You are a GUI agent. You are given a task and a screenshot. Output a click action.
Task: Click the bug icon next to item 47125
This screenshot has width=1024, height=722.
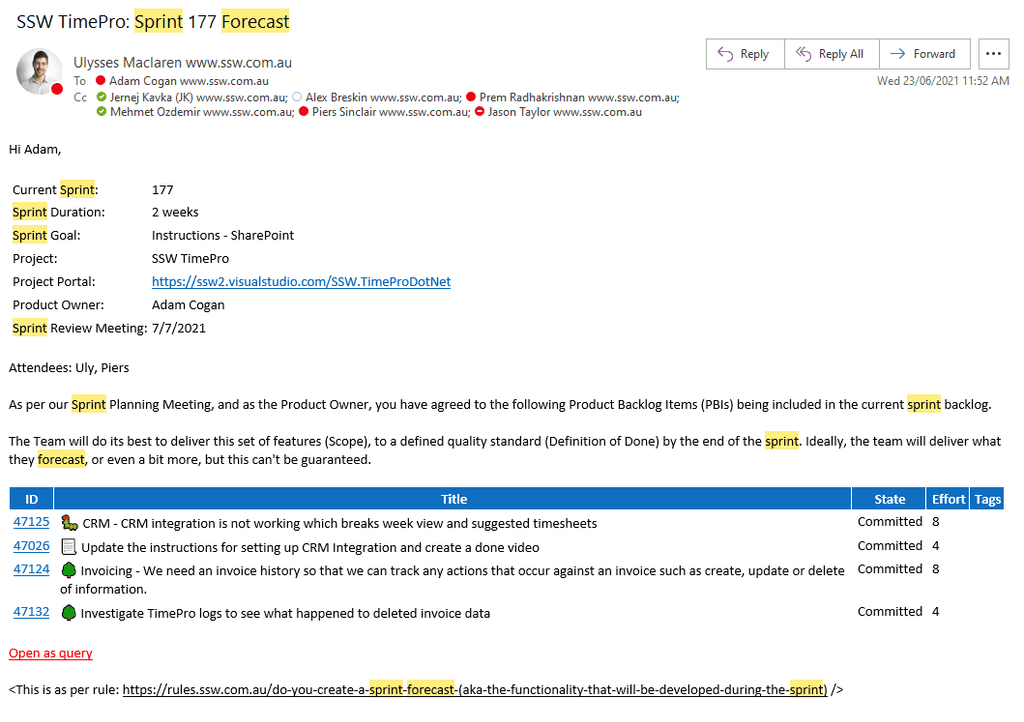coord(68,521)
